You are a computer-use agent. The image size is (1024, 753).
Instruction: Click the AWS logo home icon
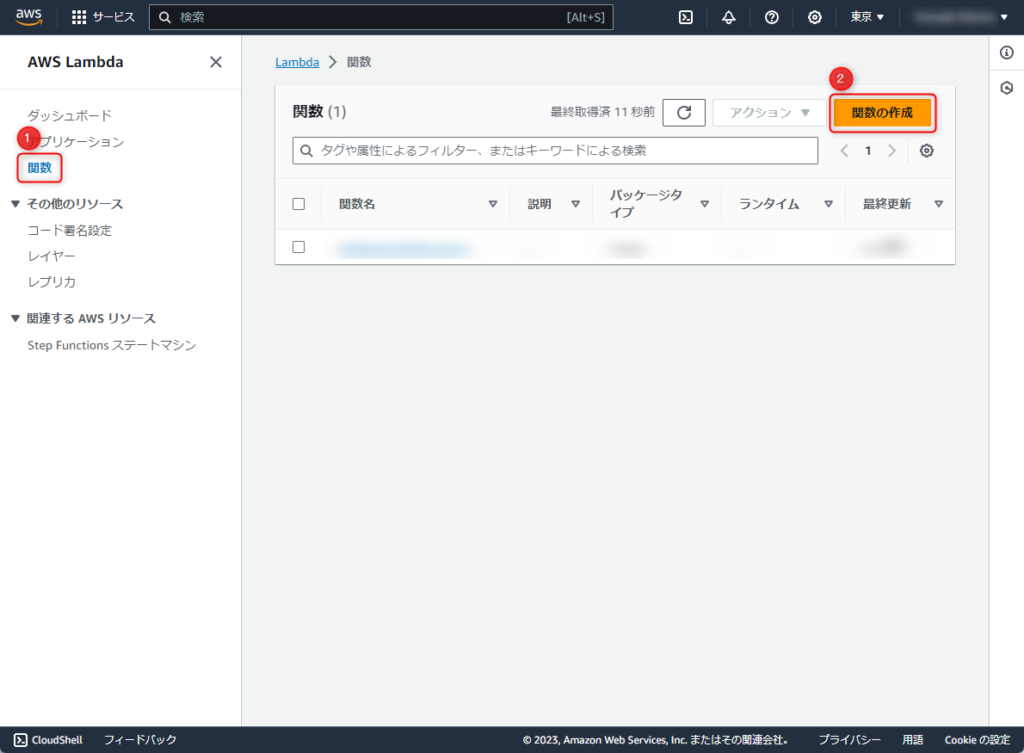coord(29,17)
